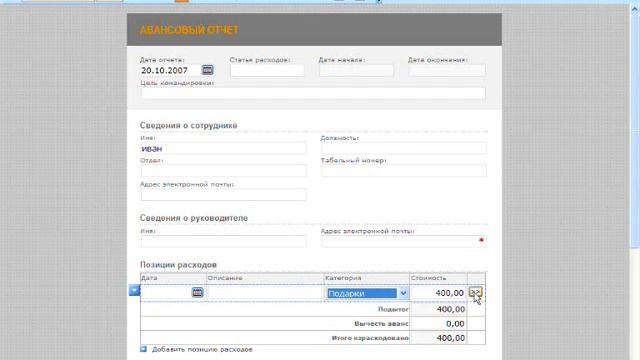Open calendar picker next to report date 20.10.2007
The image size is (640, 360).
coord(207,70)
